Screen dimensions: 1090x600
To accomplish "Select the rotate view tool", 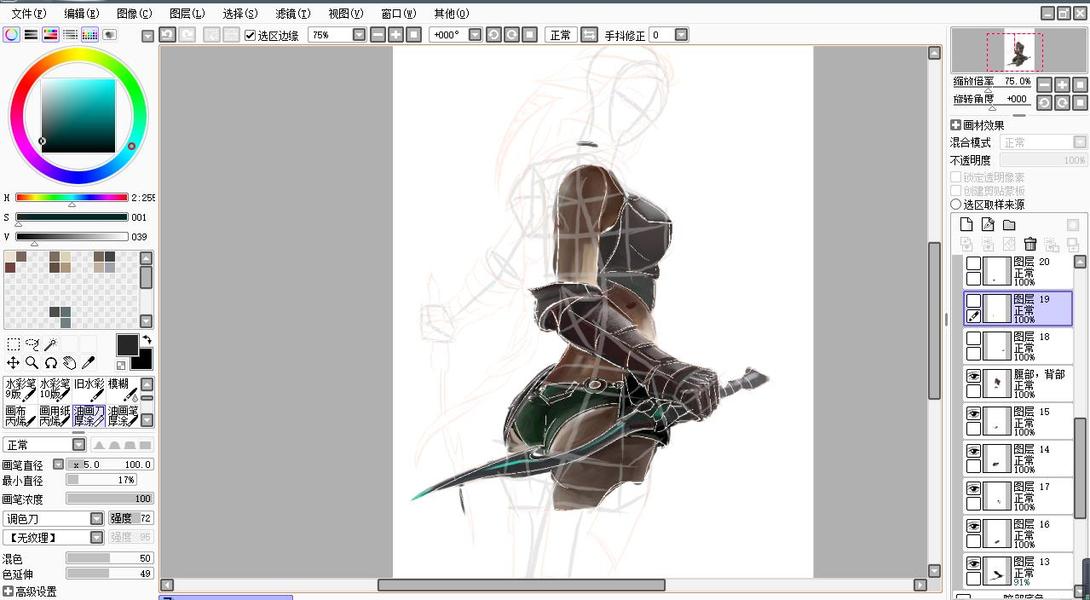I will pyautogui.click(x=51, y=362).
